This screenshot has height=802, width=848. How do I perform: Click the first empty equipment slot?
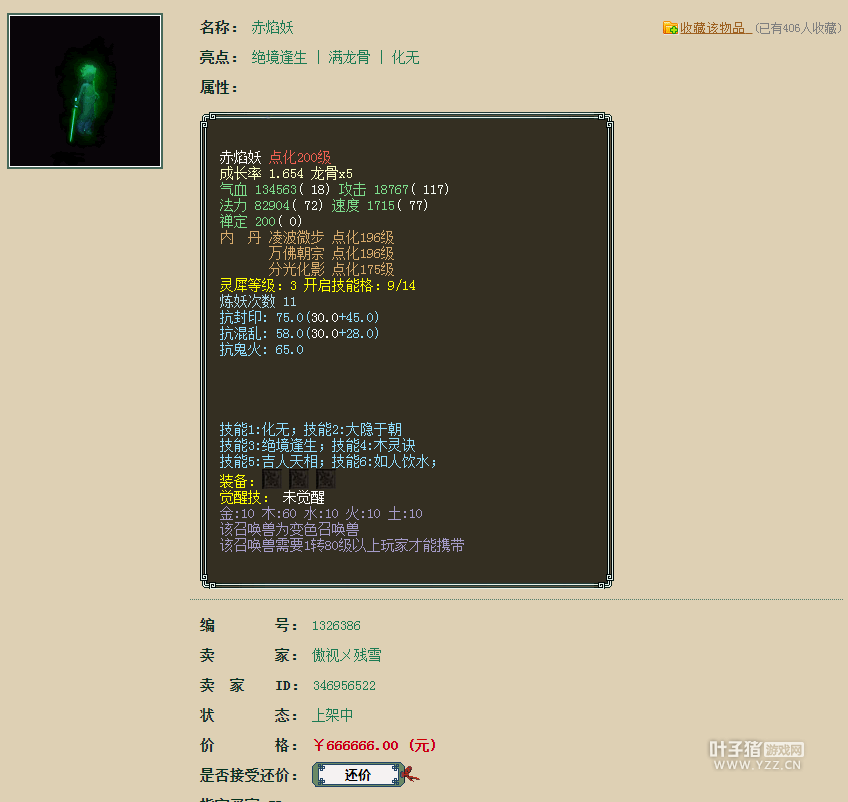pos(271,481)
